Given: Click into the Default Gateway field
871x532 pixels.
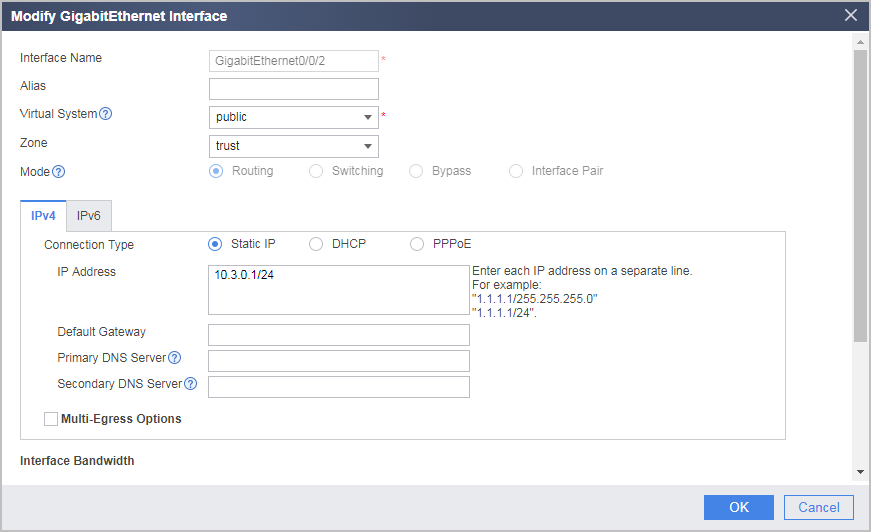Looking at the screenshot, I should click(339, 335).
